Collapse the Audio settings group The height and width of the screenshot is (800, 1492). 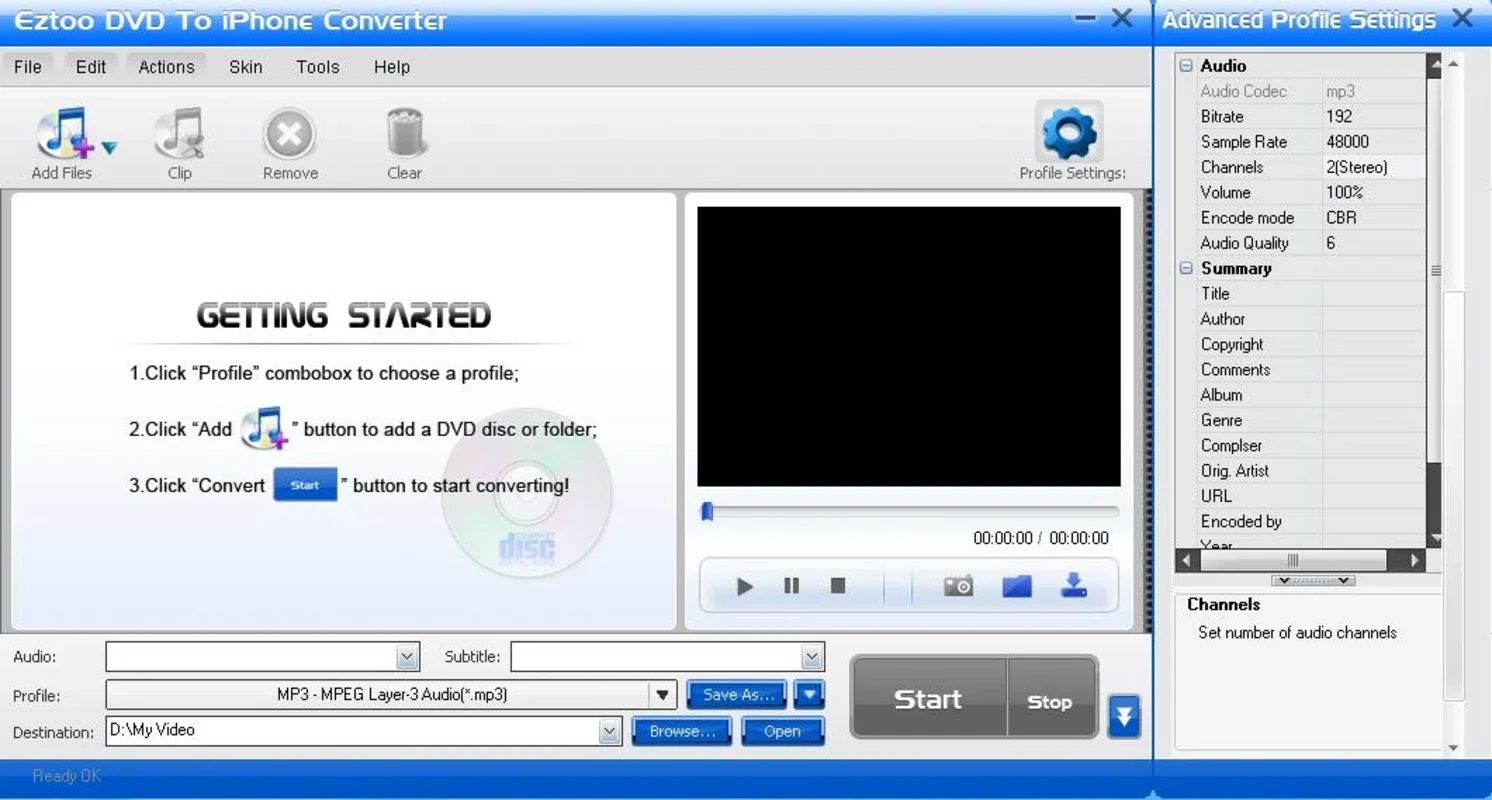coord(1186,66)
